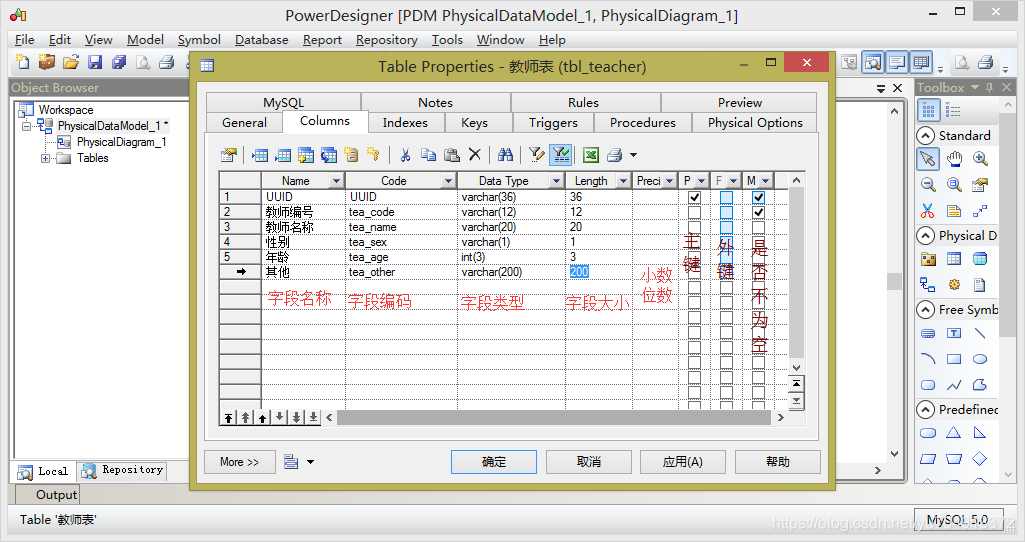The width and height of the screenshot is (1025, 542).
Task: Switch to the Keys tab
Action: coord(474,122)
